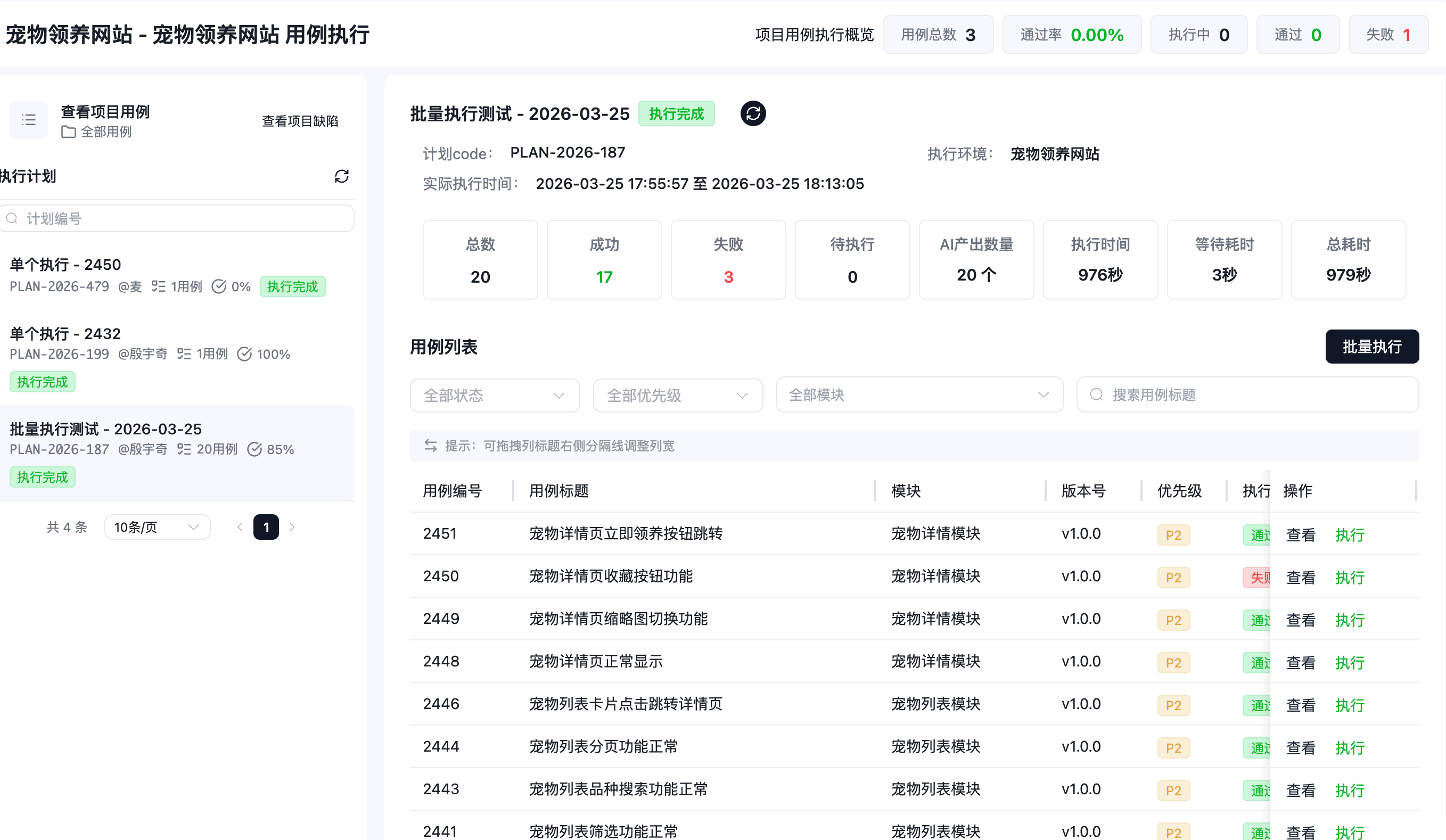The width and height of the screenshot is (1446, 840).
Task: View case 2449 details
Action: tap(1300, 620)
